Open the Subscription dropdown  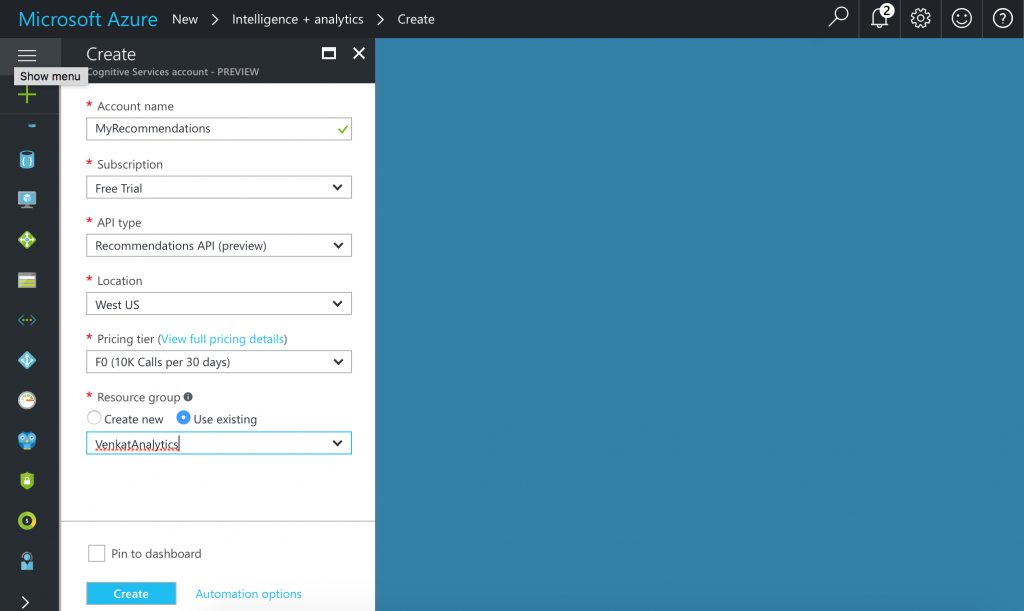(219, 188)
